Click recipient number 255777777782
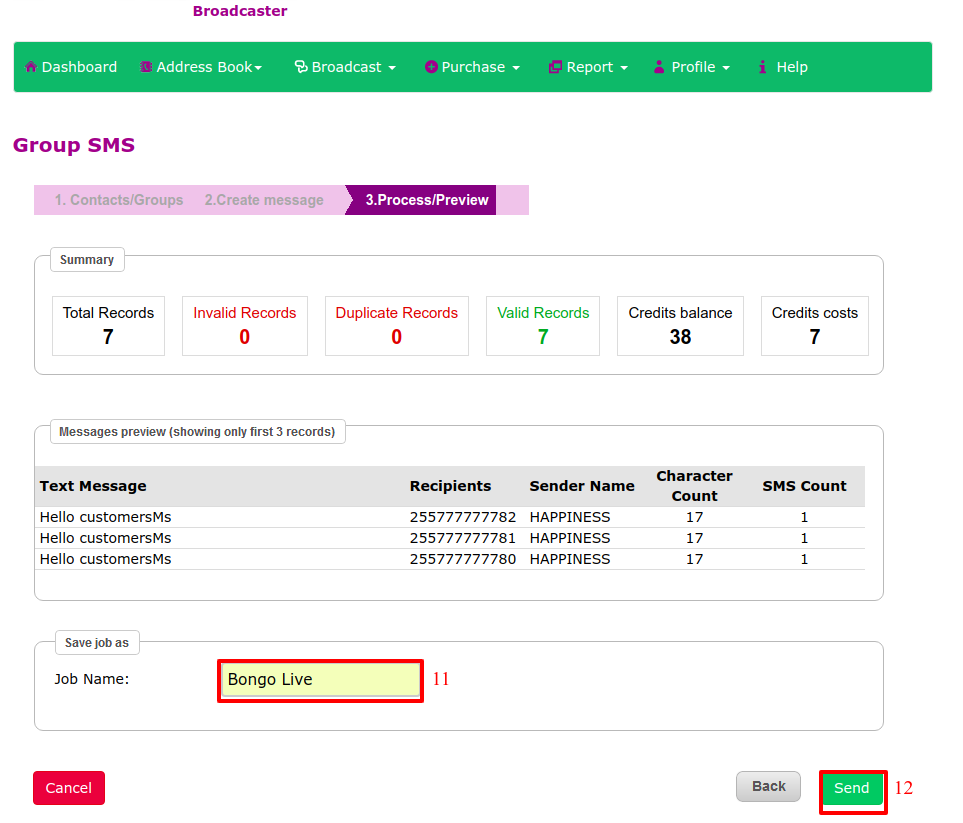963x823 pixels. 463,517
